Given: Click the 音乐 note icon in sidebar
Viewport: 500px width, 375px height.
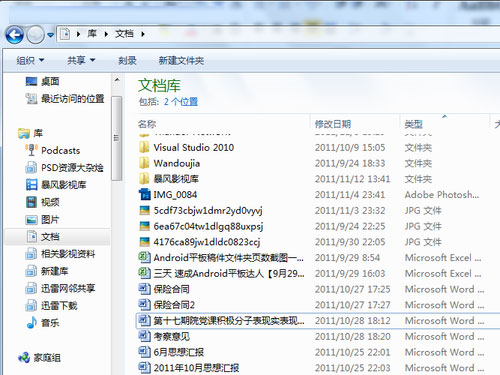Looking at the screenshot, I should pyautogui.click(x=31, y=323).
